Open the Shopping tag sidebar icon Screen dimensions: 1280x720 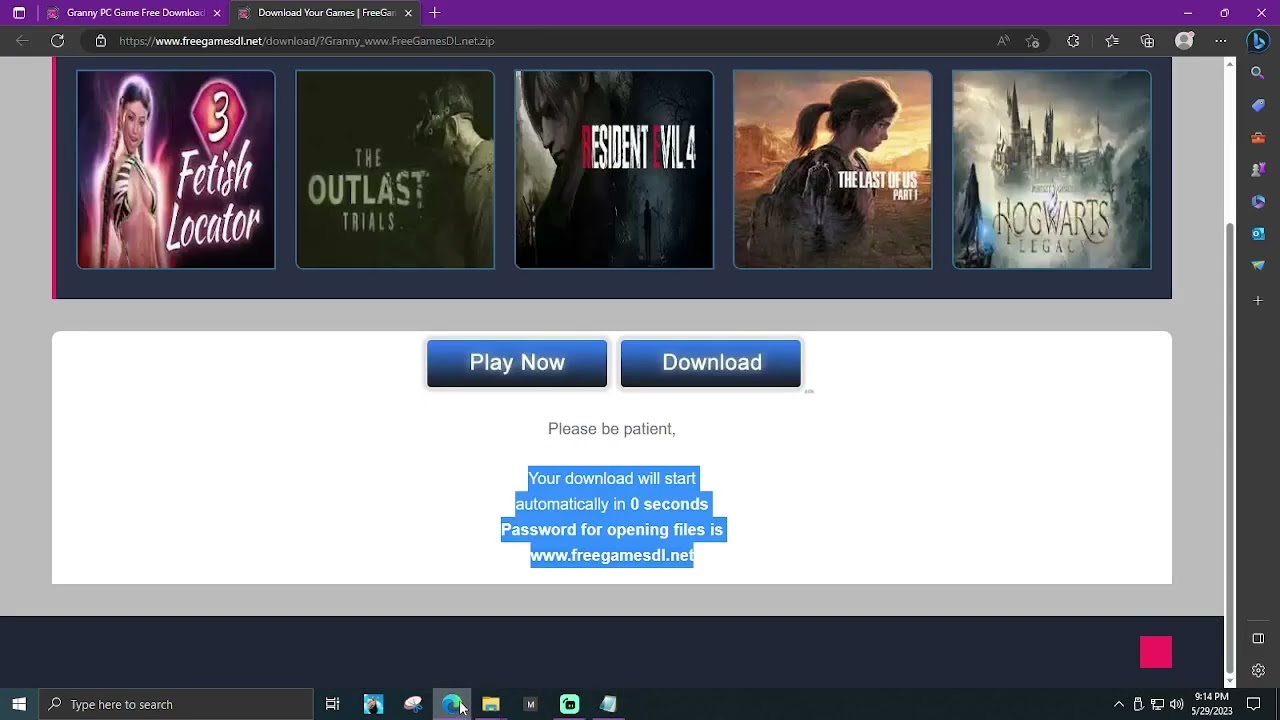1258,105
